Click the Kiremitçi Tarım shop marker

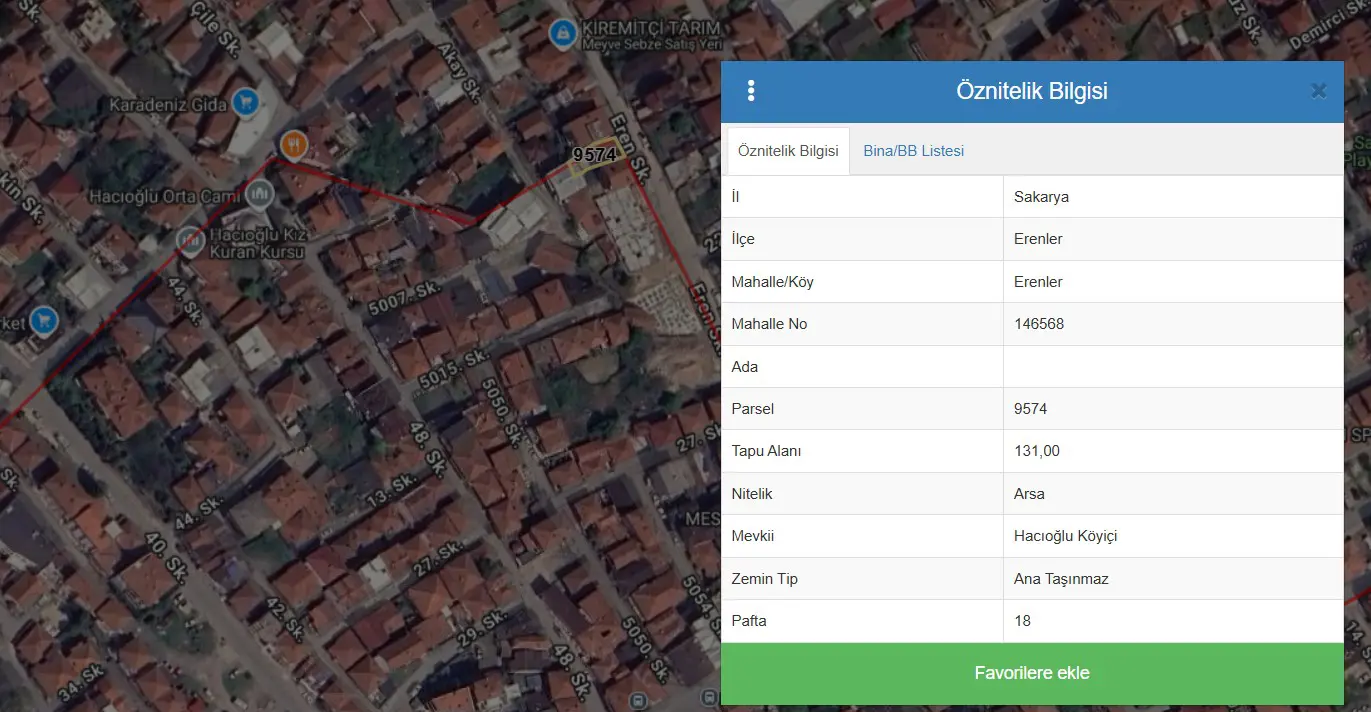point(563,34)
